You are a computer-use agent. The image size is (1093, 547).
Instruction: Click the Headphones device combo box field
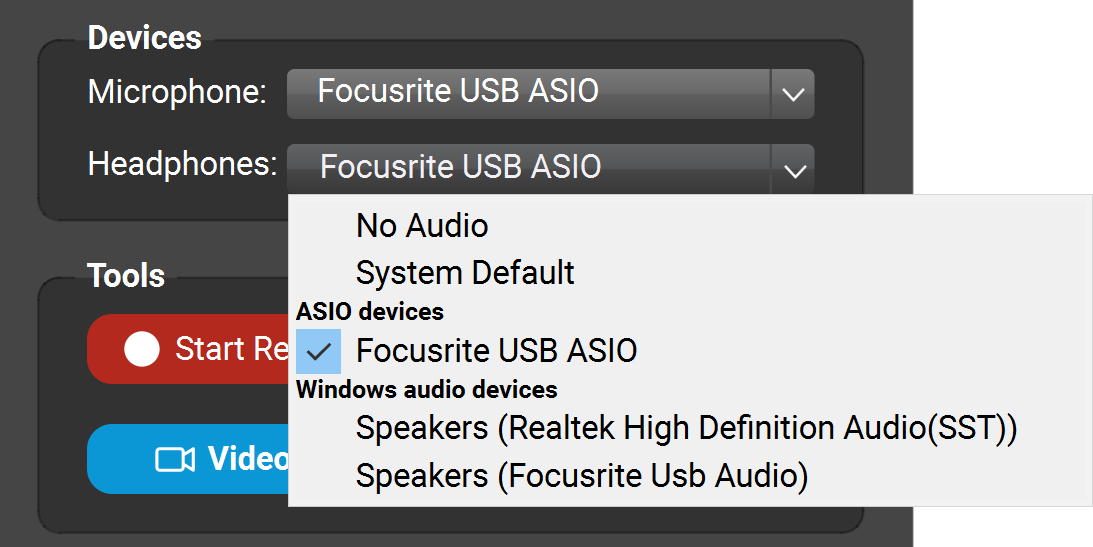(528, 167)
